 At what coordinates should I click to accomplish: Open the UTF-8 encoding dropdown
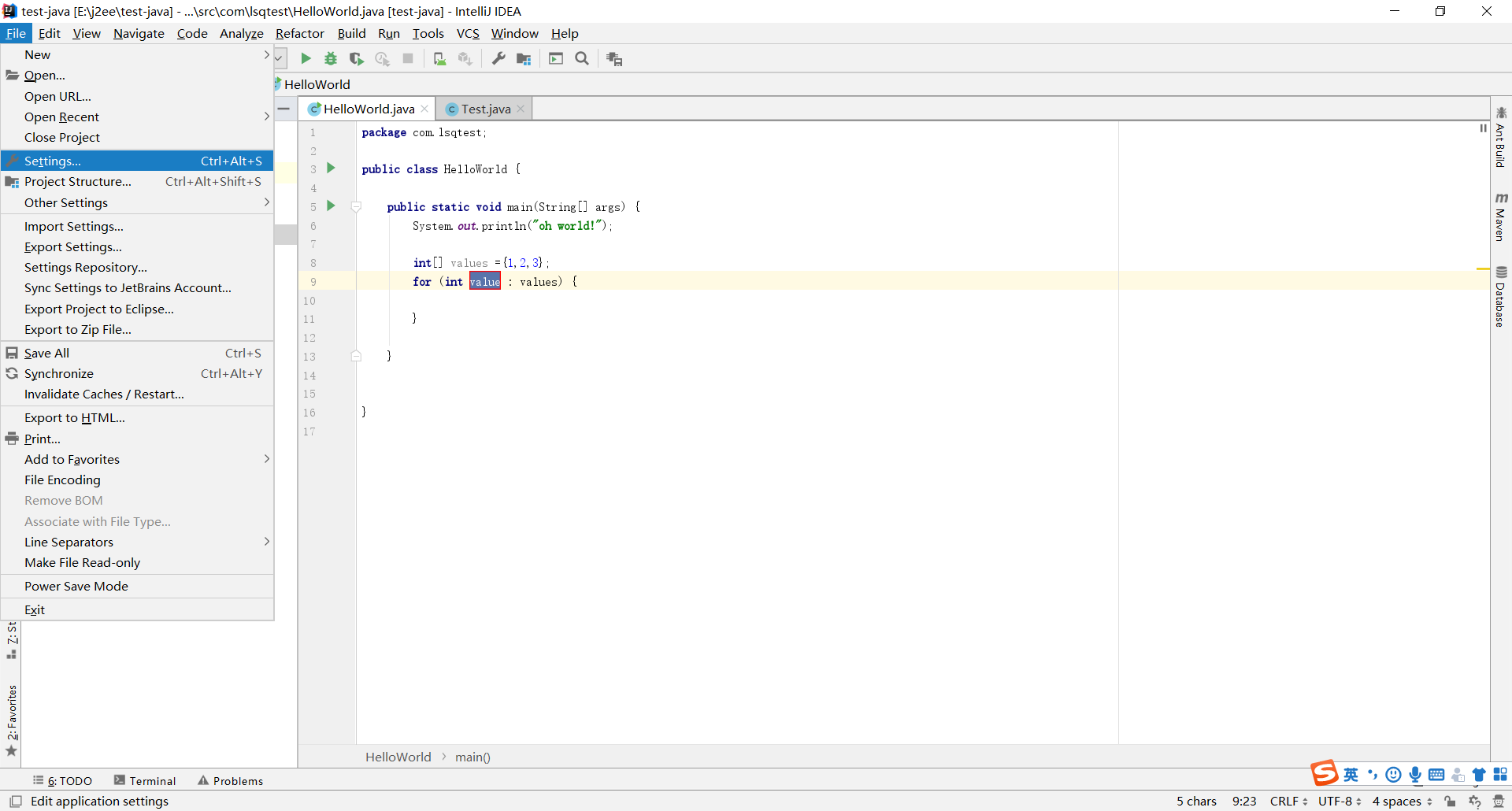pos(1340,802)
